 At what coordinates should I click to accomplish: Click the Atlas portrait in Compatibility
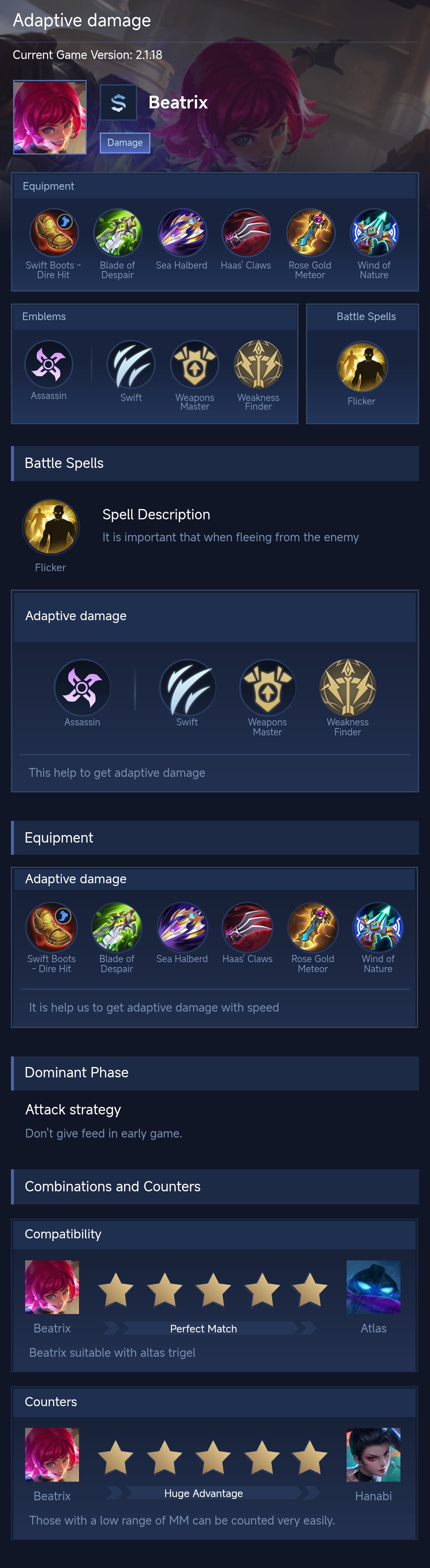pyautogui.click(x=373, y=1287)
